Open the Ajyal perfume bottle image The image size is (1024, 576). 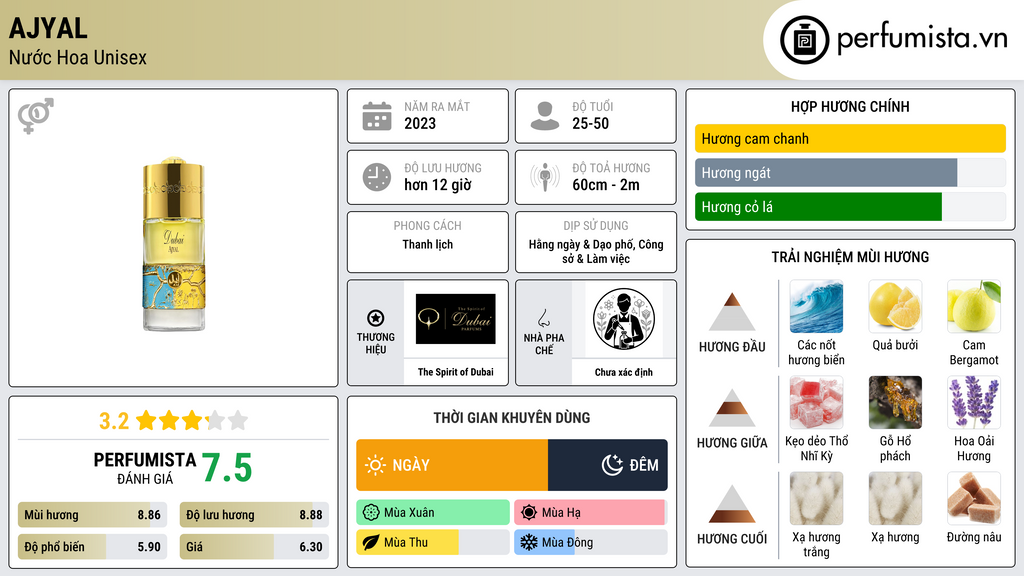[174, 244]
